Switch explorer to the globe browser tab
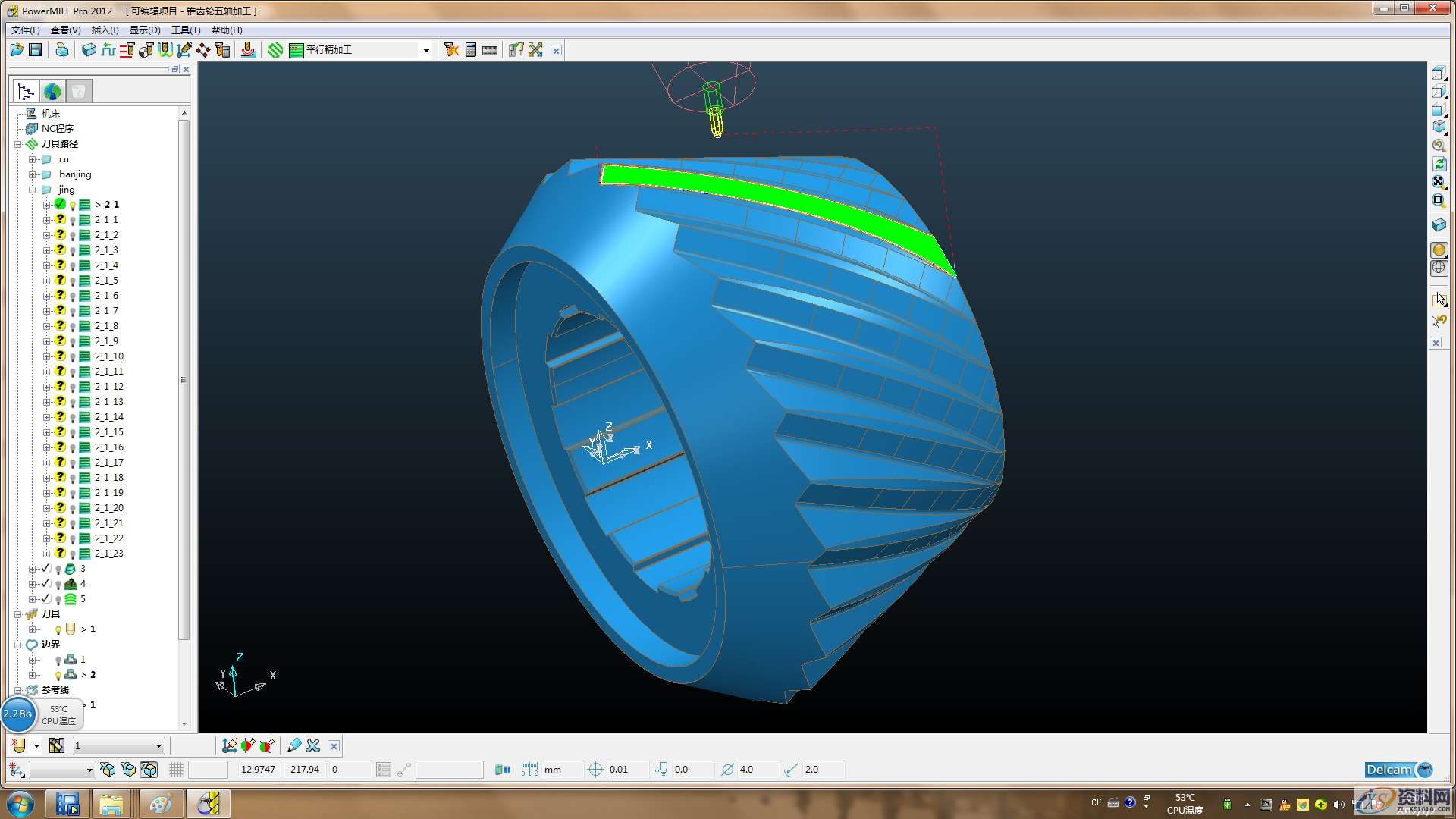1456x819 pixels. pyautogui.click(x=52, y=92)
